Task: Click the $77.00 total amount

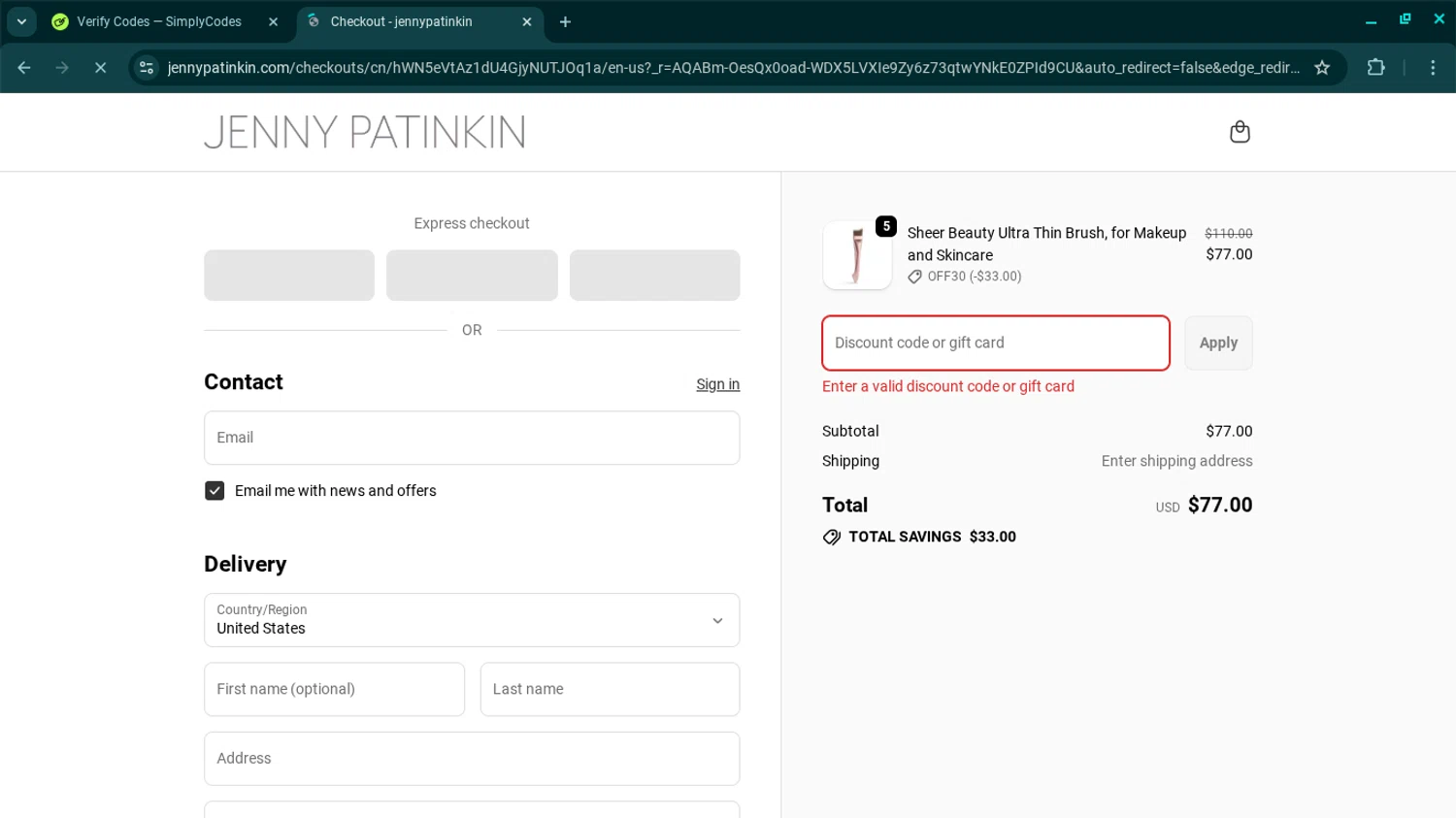Action: pyautogui.click(x=1220, y=505)
